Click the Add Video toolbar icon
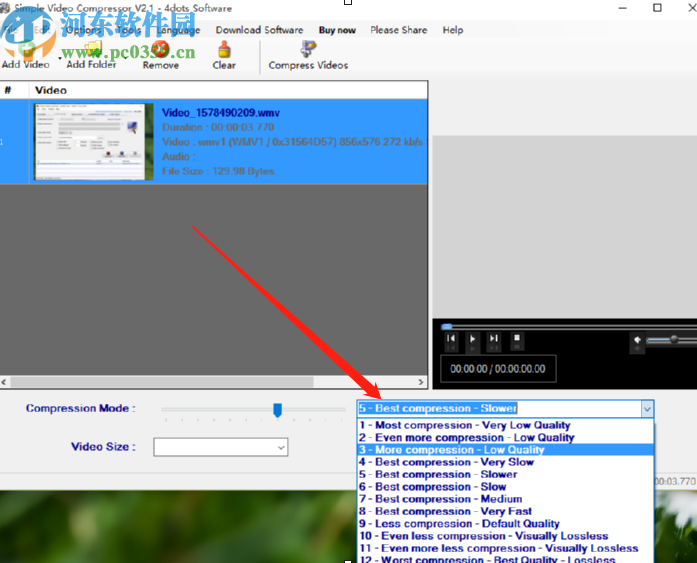This screenshot has height=563, width=697. [27, 49]
